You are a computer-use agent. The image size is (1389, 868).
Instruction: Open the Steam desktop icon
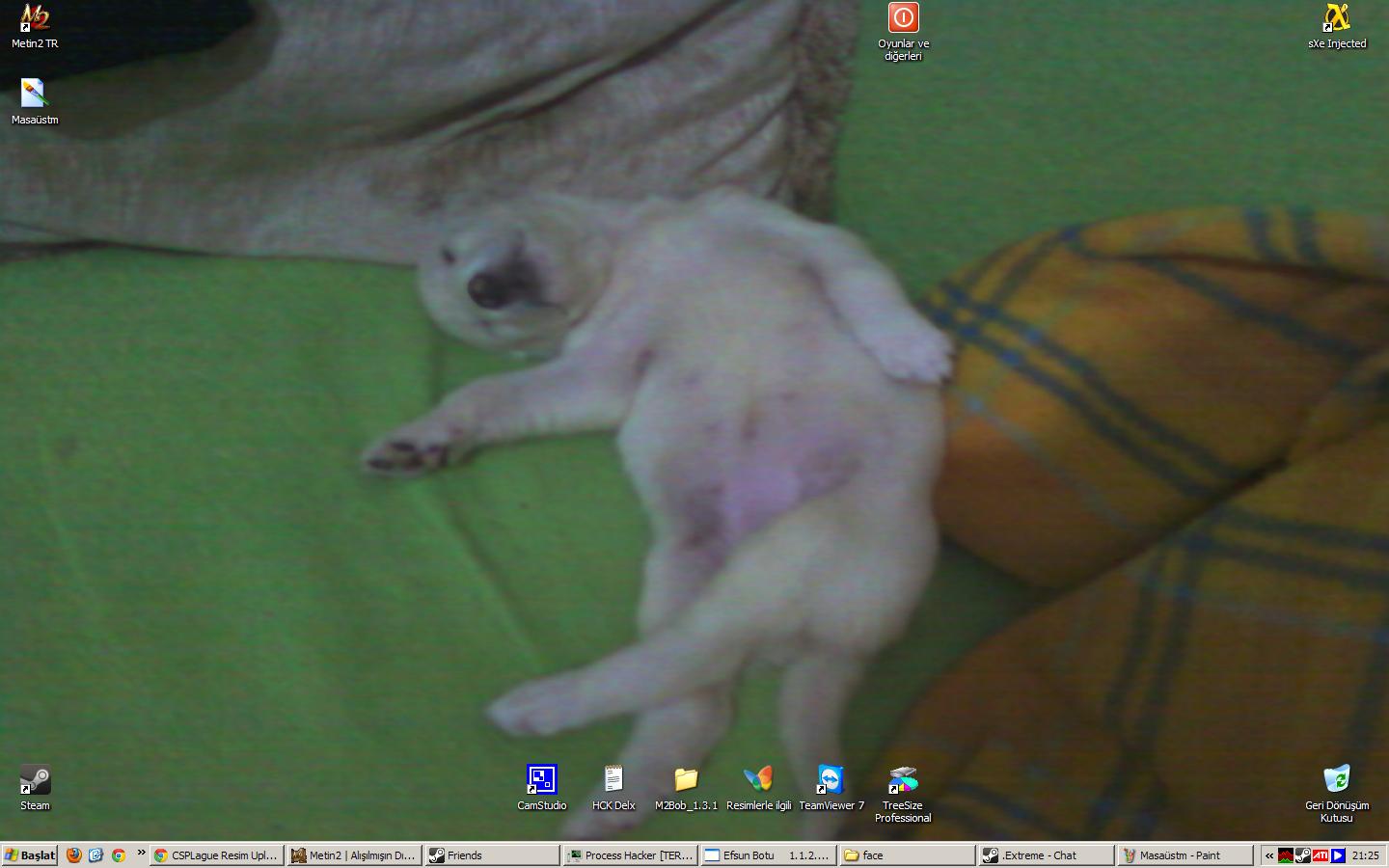tap(35, 780)
